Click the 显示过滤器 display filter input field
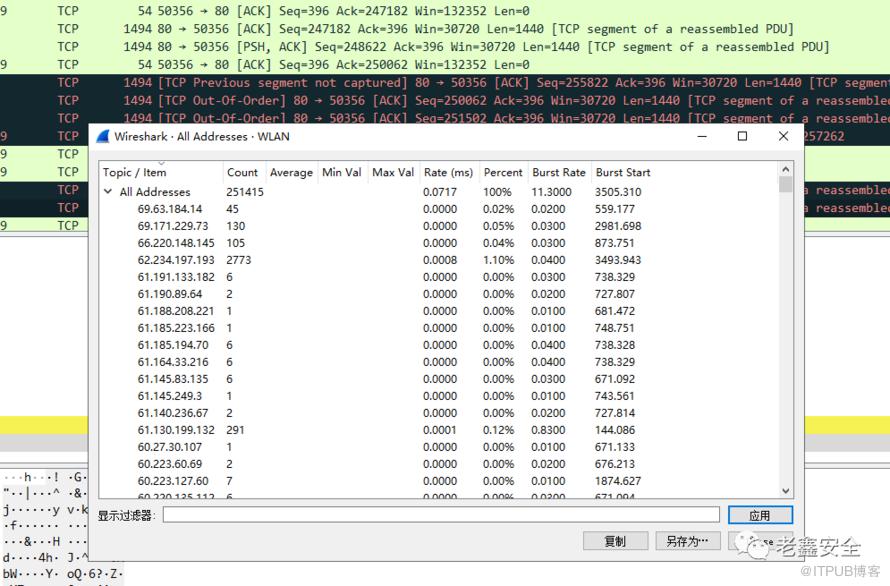 (440, 515)
